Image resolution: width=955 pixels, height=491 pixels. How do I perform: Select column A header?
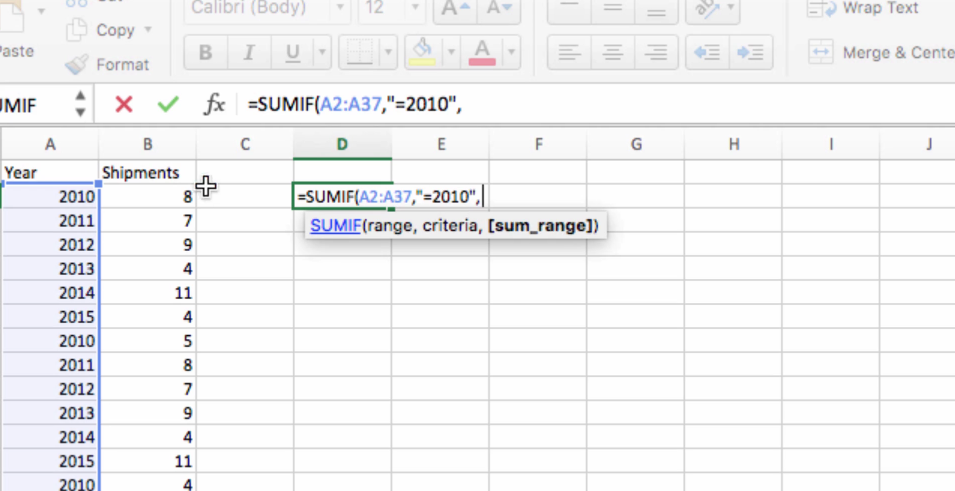pos(50,144)
